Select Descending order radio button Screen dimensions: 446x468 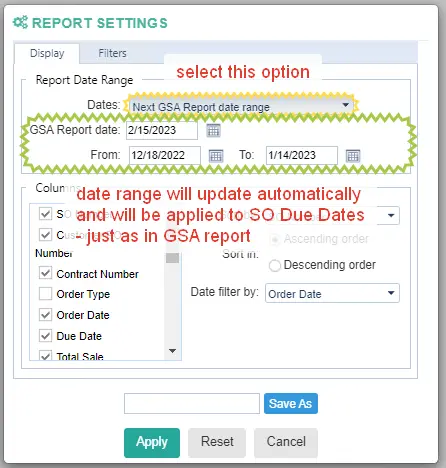tap(275, 266)
